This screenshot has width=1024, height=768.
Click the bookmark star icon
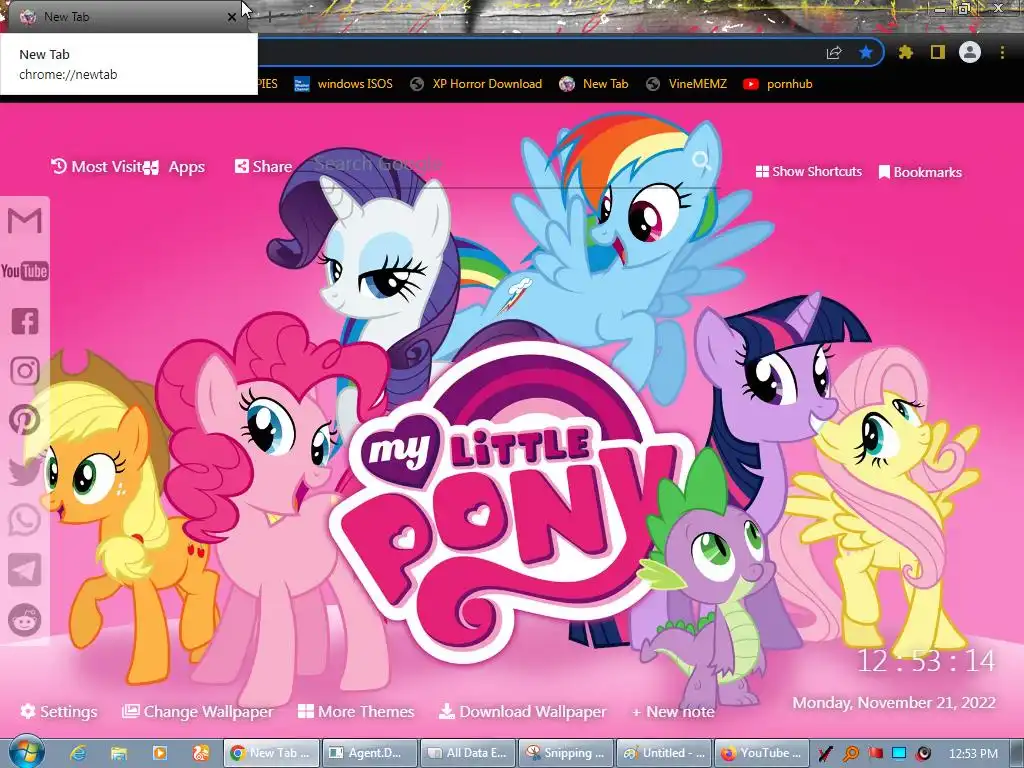866,52
